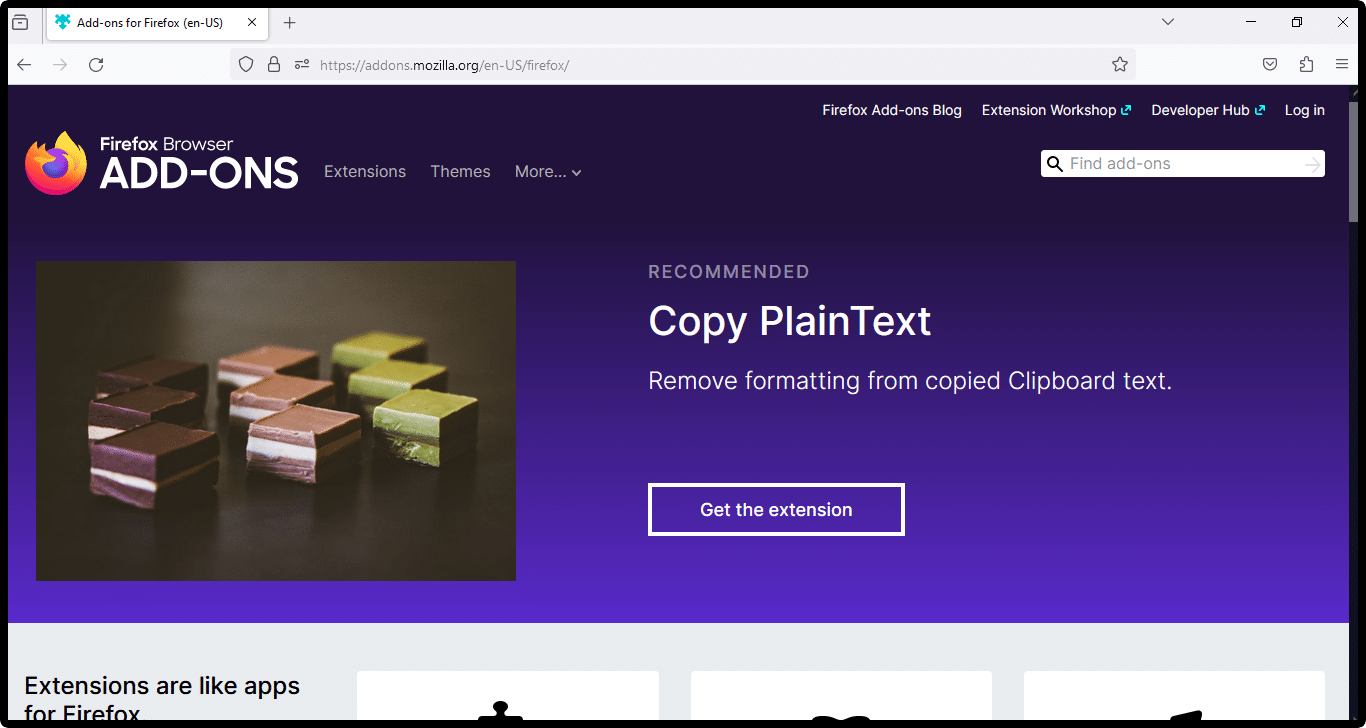Click the Get the extension button
The height and width of the screenshot is (728, 1366).
[776, 510]
